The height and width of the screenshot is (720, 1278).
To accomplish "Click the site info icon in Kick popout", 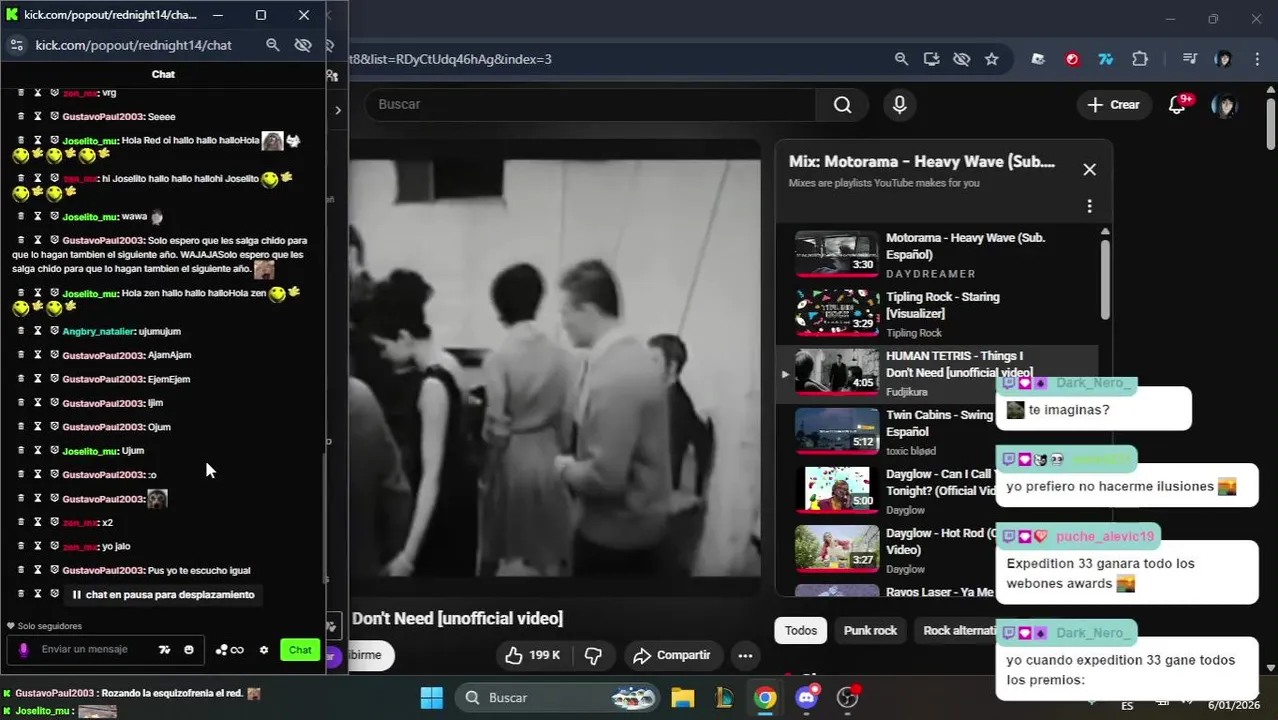I will 16,45.
